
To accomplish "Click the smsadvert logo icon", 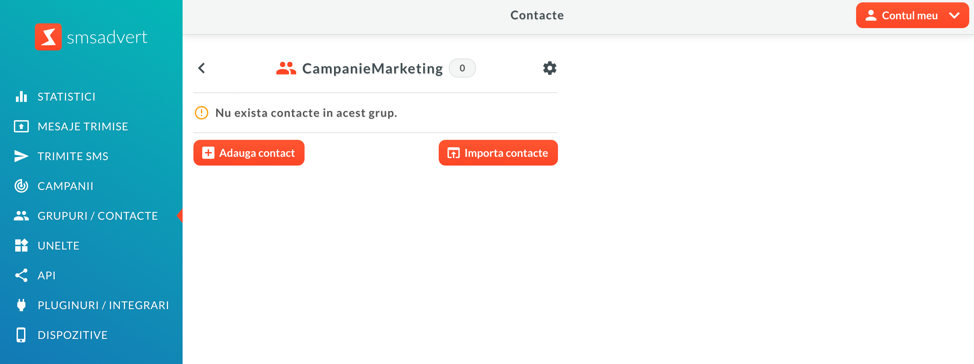I will click(x=48, y=37).
